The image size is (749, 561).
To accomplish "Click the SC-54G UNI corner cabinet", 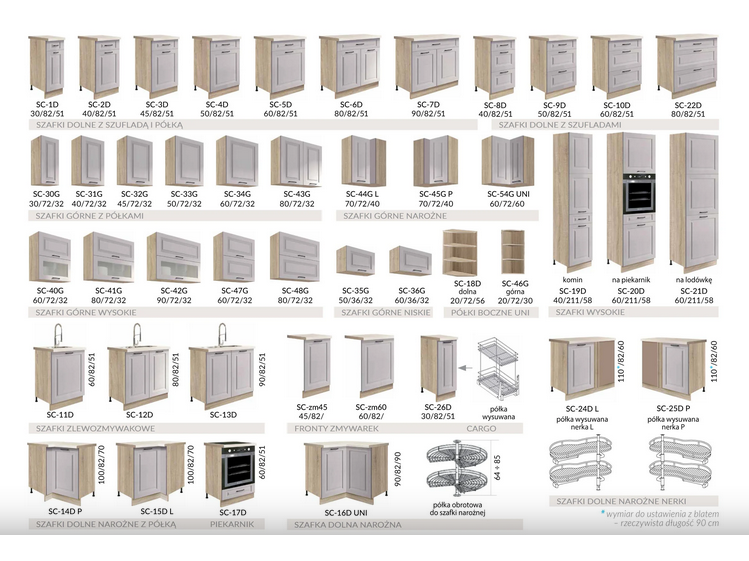I will click(508, 162).
